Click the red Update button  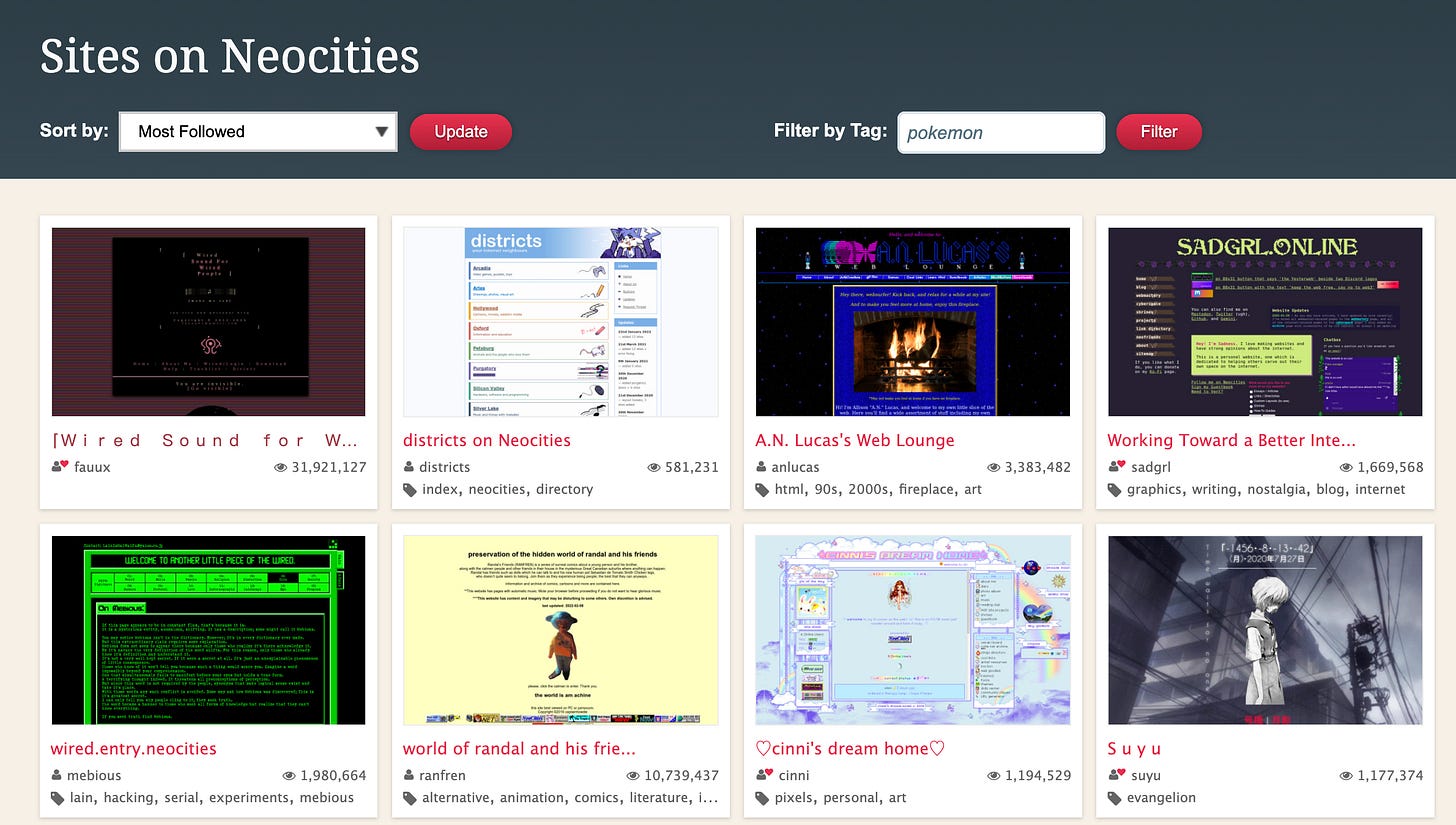tap(461, 131)
